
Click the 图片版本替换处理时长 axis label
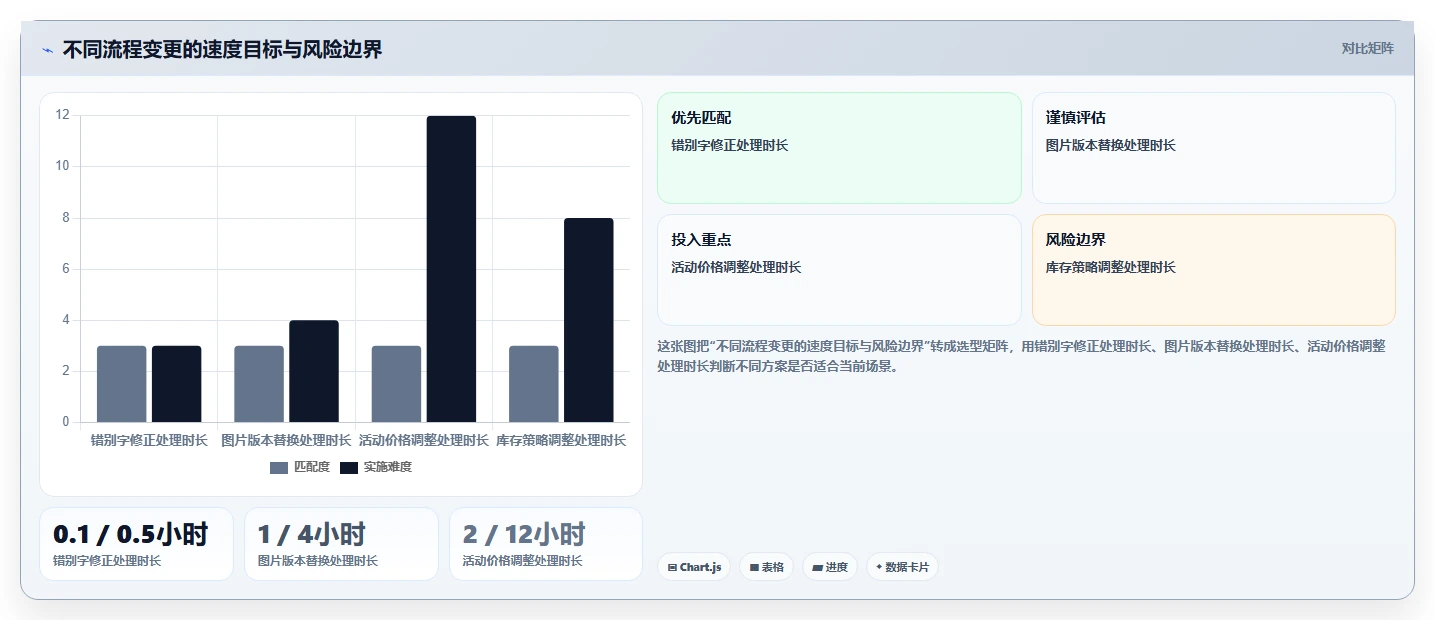286,440
